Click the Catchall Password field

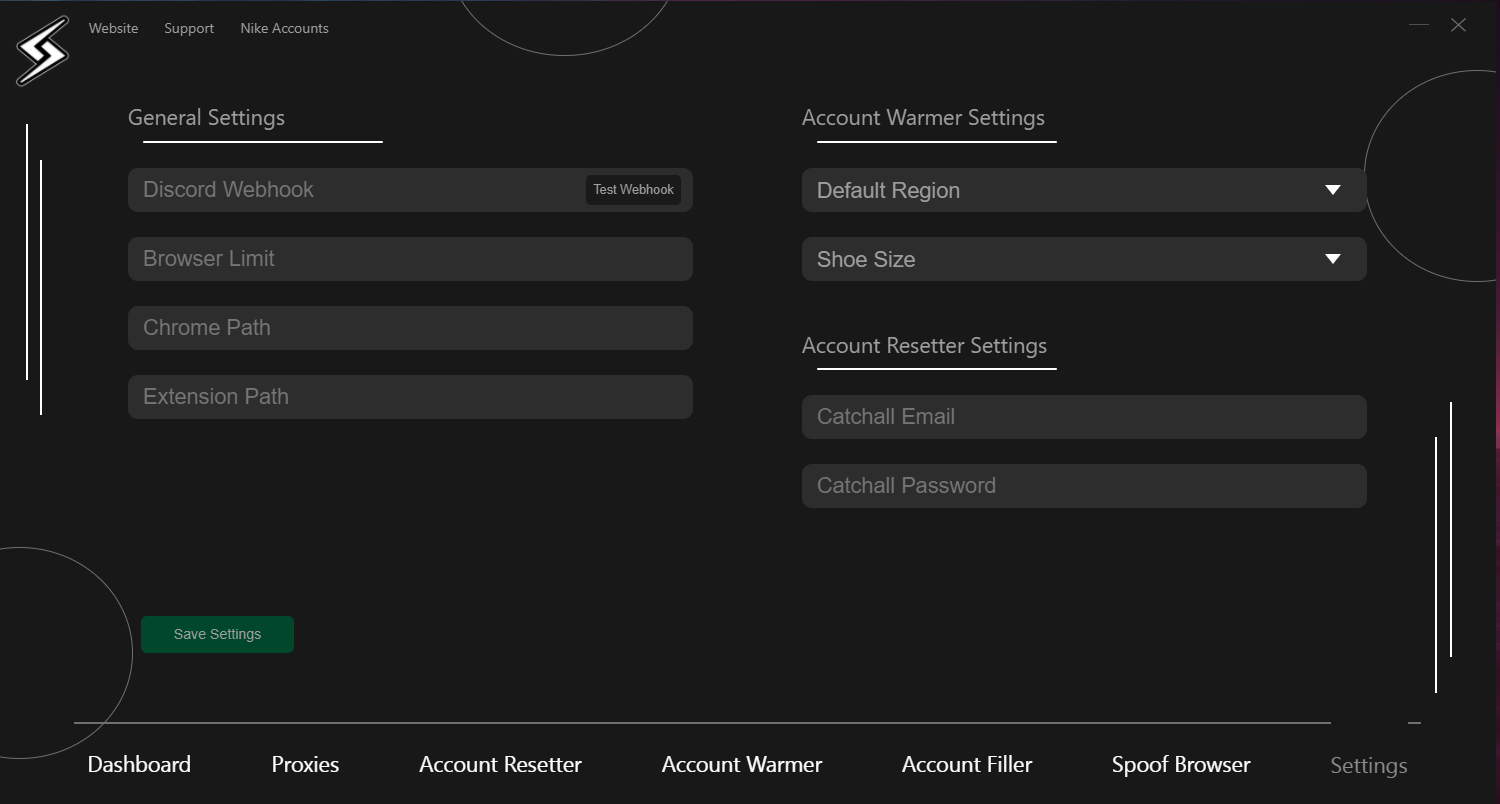coord(1084,486)
